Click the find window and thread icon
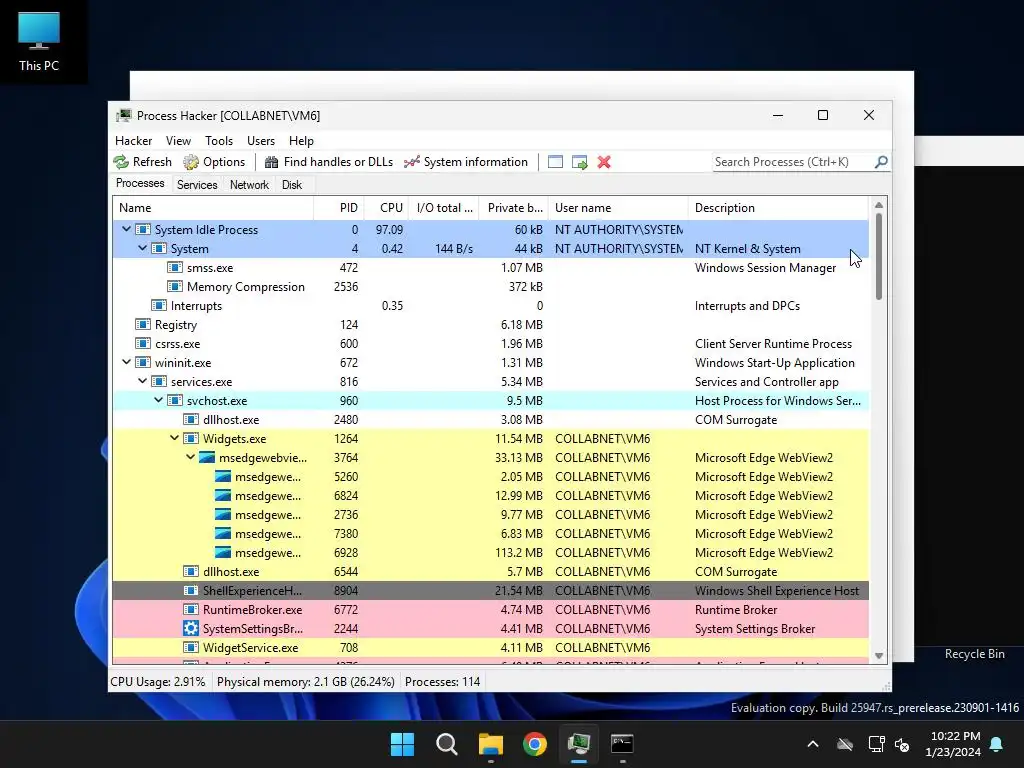Screen dimensions: 1024x768 point(579,162)
